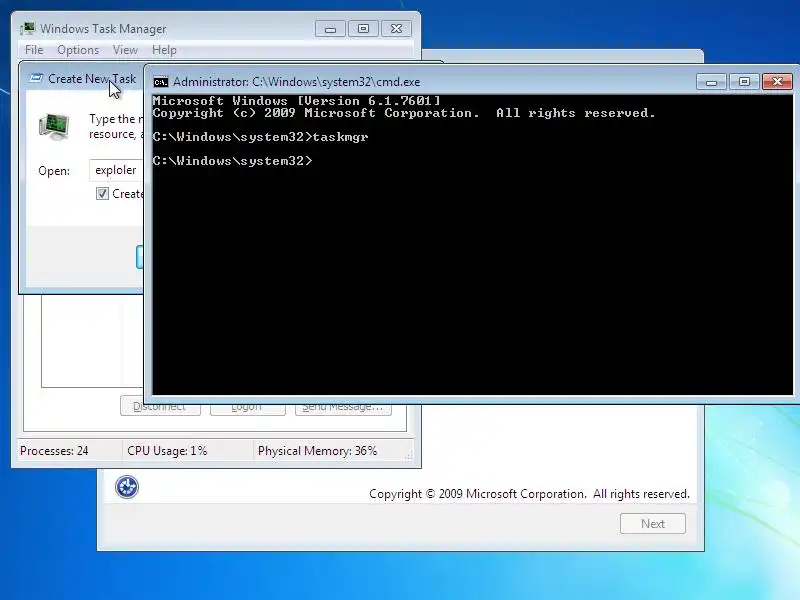Close the Windows Task Manager window
800x600 pixels.
coord(396,29)
